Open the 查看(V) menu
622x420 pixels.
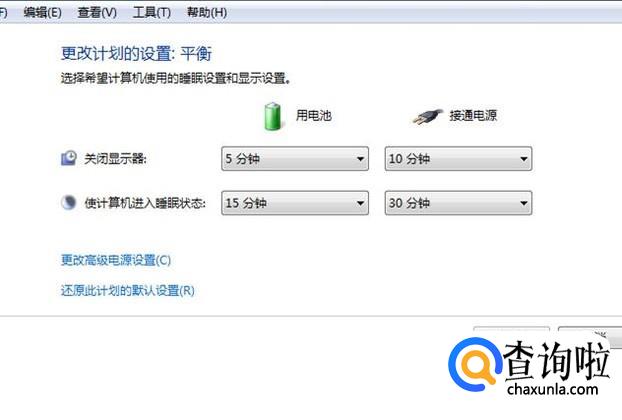(97, 13)
